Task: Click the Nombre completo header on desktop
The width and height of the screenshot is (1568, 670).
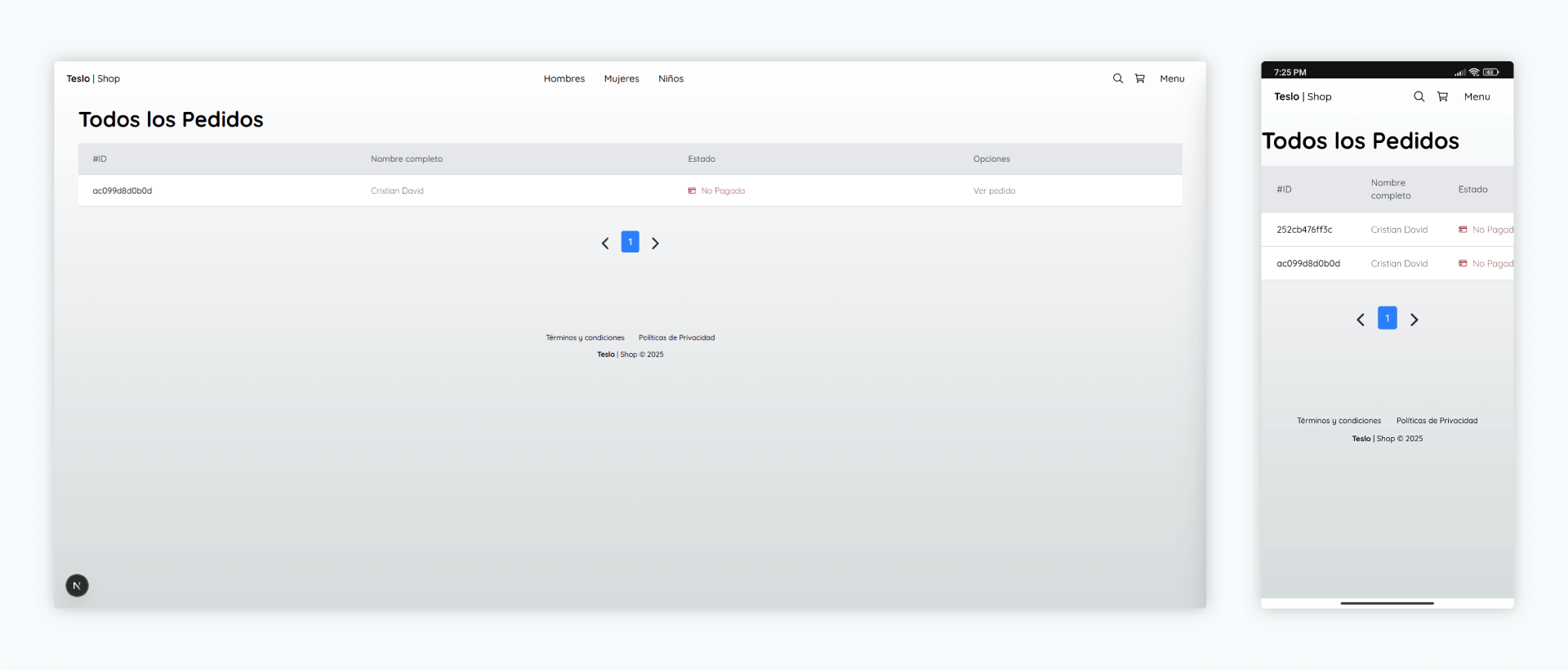Action: tap(407, 159)
